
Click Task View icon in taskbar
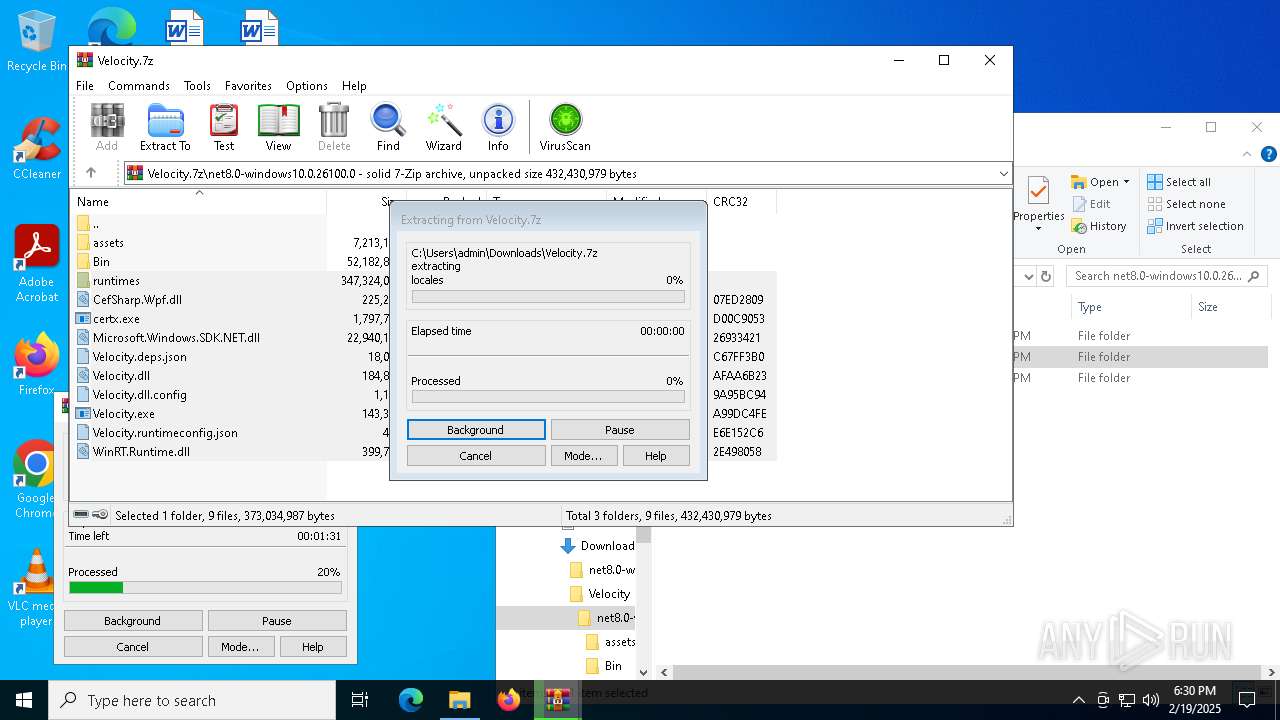pos(360,700)
